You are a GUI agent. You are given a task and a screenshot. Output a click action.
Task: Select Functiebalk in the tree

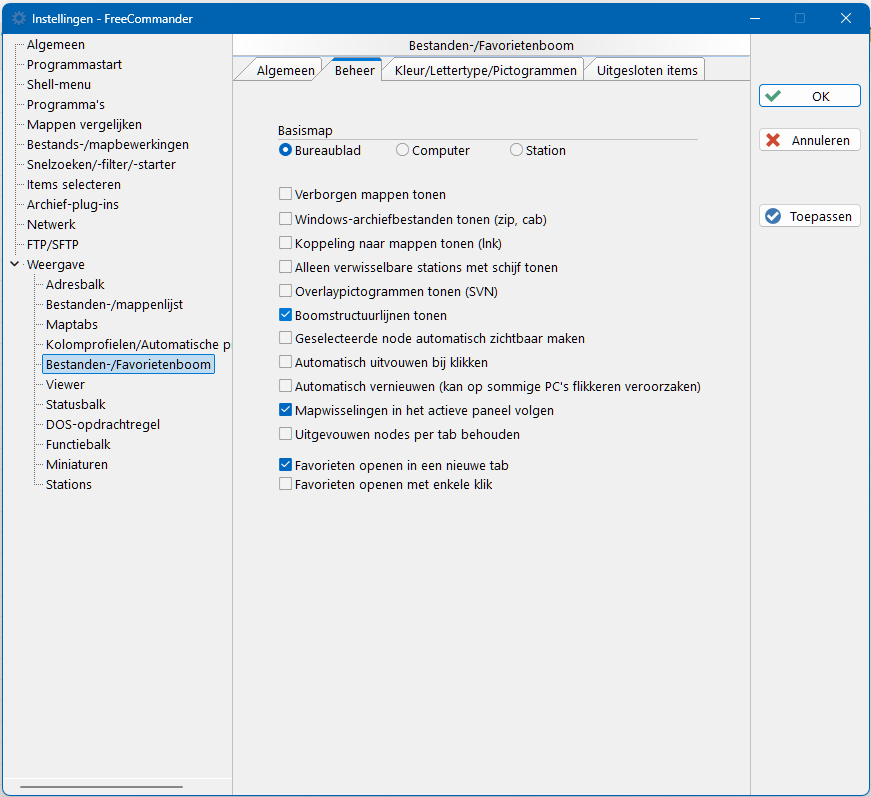click(78, 444)
